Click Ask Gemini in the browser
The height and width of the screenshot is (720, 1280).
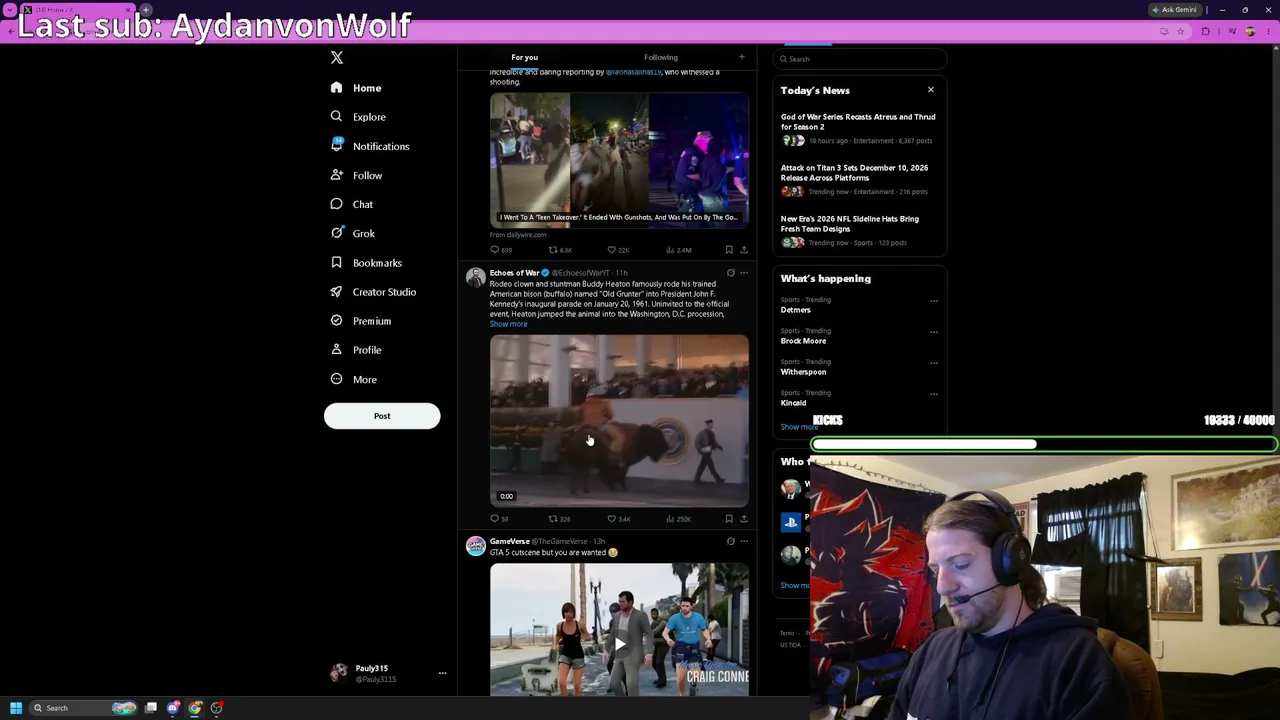click(x=1175, y=10)
